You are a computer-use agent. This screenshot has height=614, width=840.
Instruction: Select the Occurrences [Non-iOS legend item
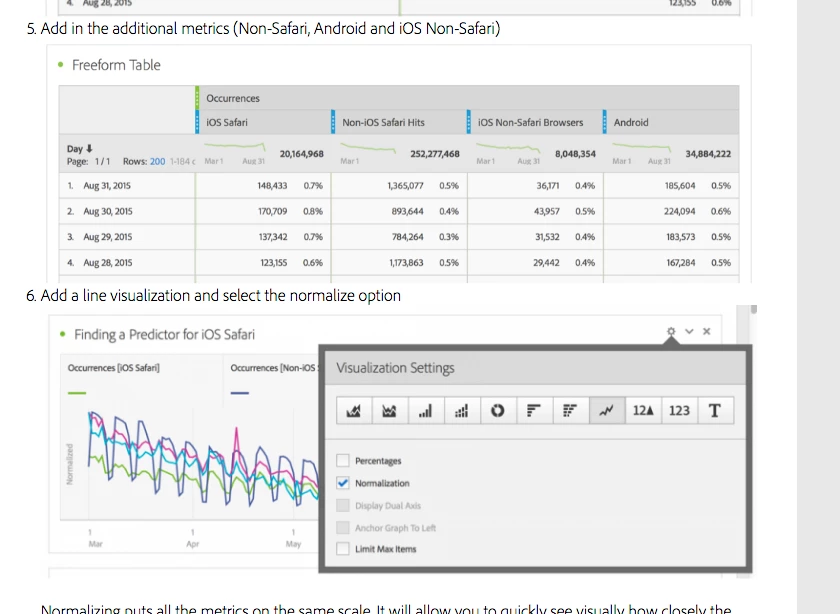coord(273,368)
